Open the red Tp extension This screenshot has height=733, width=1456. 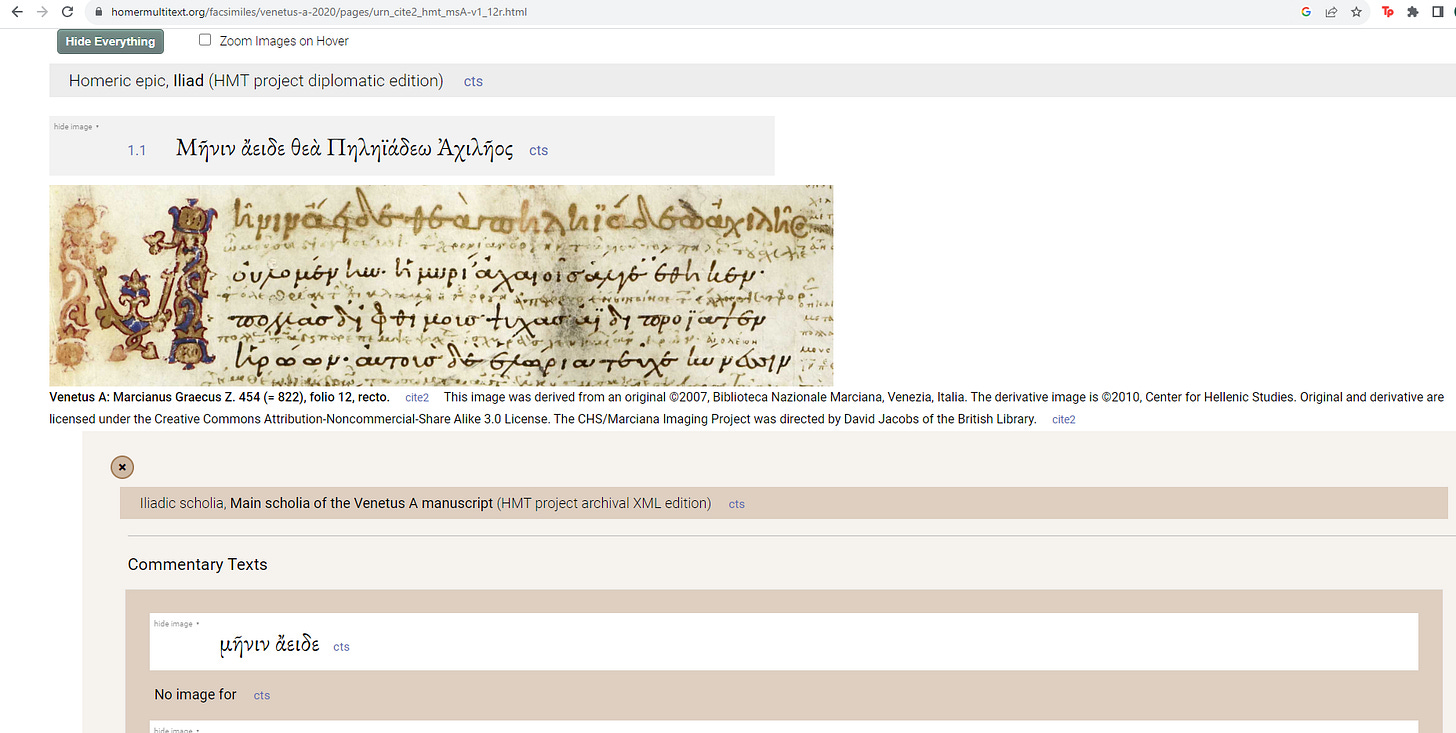coord(1388,13)
